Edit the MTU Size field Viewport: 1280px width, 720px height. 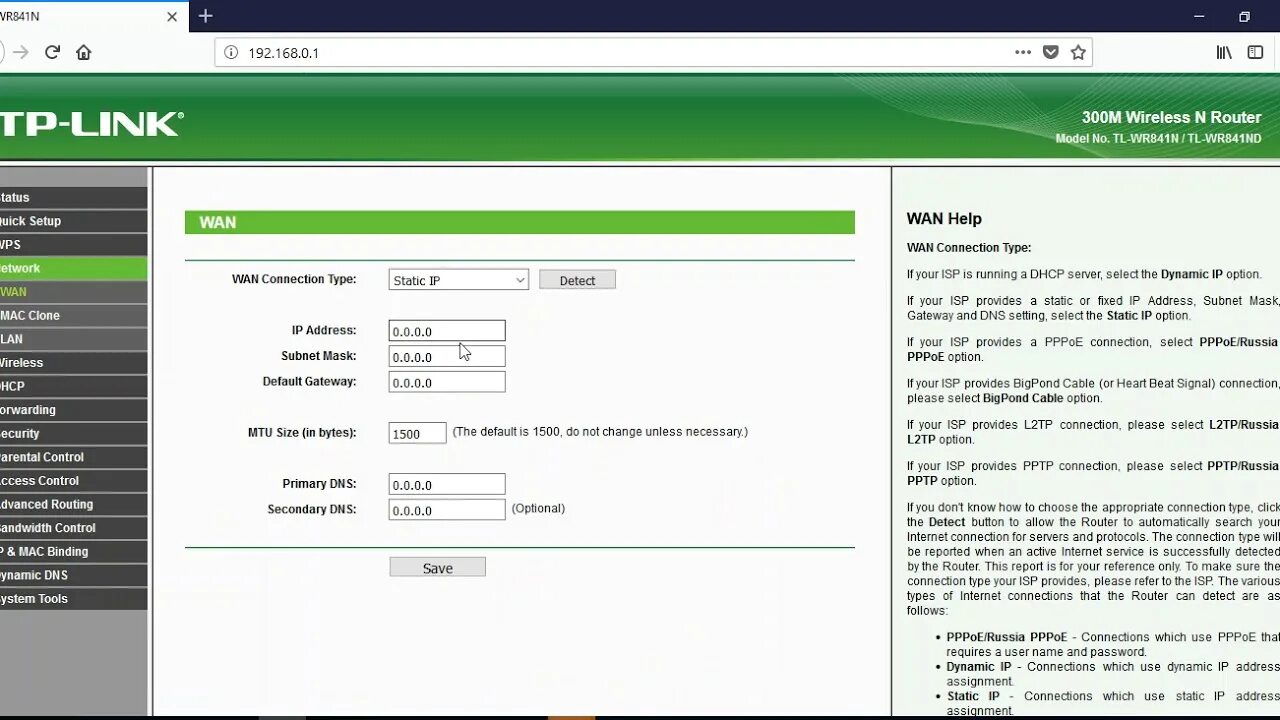417,433
